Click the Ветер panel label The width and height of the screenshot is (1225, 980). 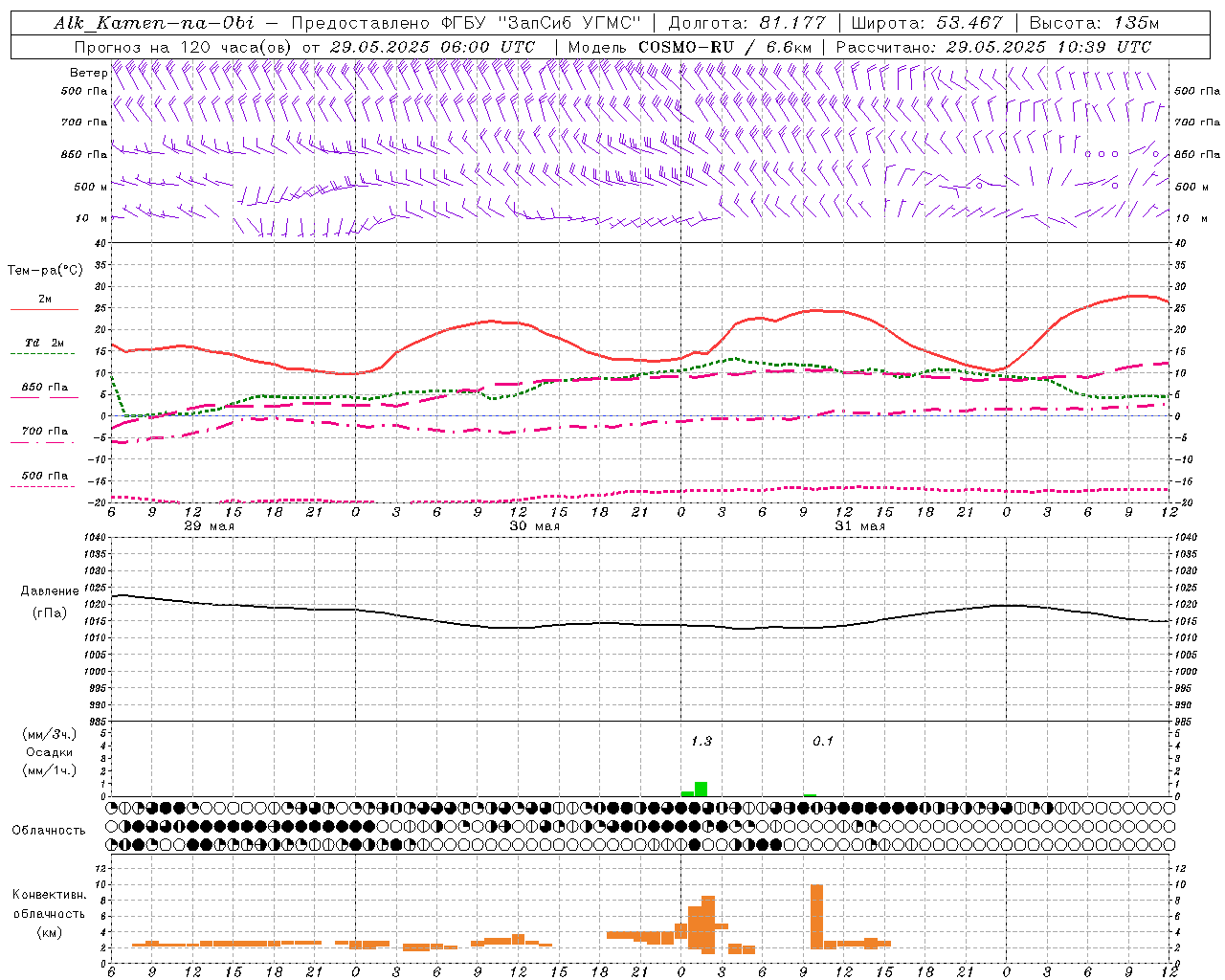tap(88, 73)
